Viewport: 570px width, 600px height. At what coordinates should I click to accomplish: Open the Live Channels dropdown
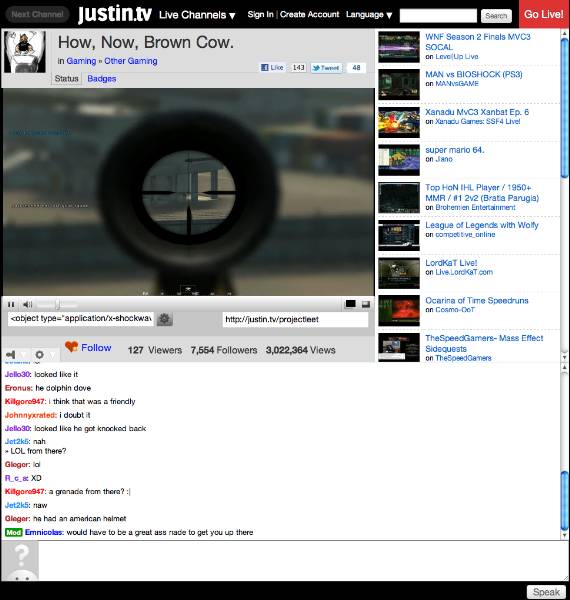(x=197, y=15)
